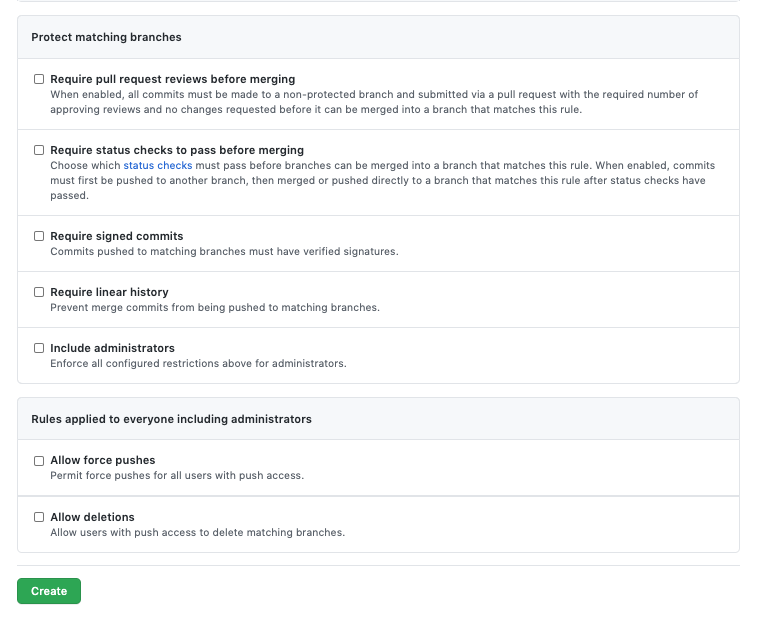Click the Prevent merge commits description text
The height and width of the screenshot is (627, 771).
[x=215, y=307]
